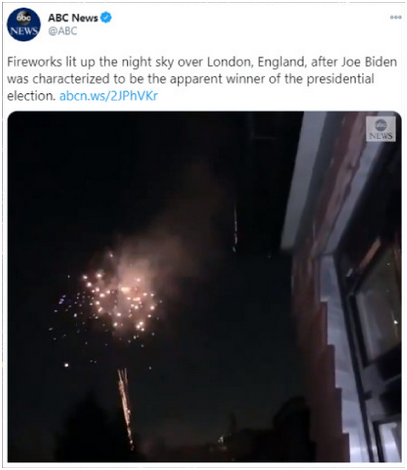407x470 pixels.
Task: Click the word "Fireworks" in the tweet
Action: (34, 62)
